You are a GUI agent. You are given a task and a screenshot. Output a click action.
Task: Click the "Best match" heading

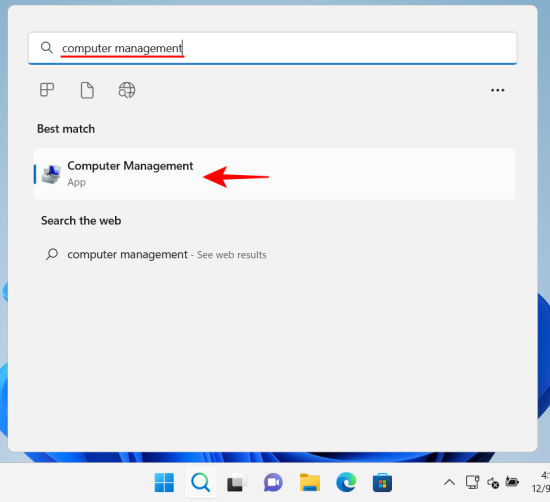point(66,129)
